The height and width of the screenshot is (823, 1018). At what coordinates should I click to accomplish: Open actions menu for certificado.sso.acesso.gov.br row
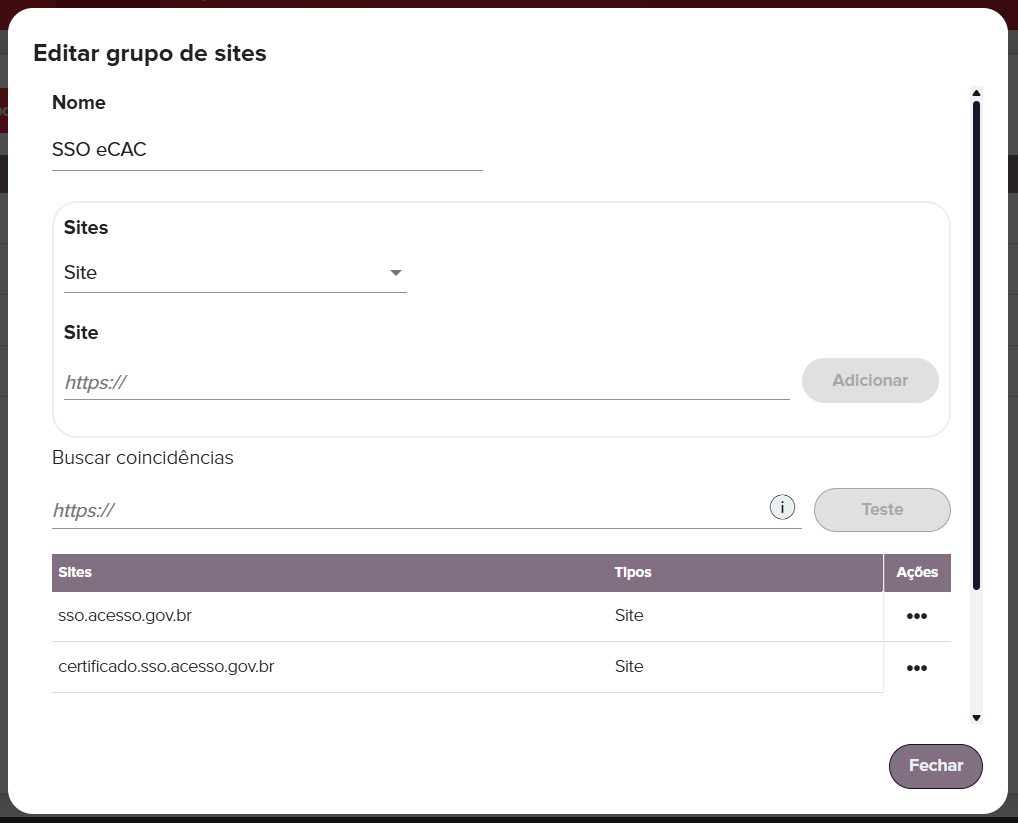point(916,668)
